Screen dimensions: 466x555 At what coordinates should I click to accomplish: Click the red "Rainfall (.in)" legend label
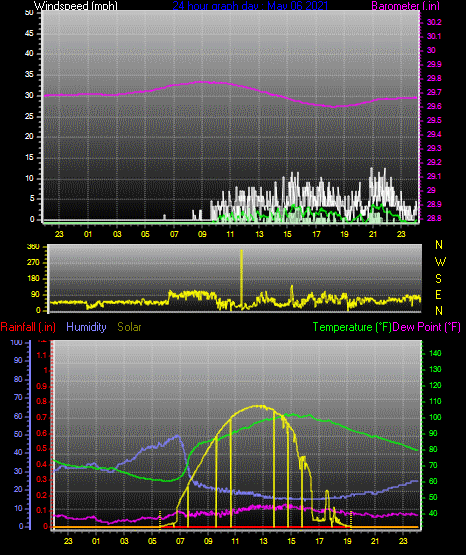(28, 327)
